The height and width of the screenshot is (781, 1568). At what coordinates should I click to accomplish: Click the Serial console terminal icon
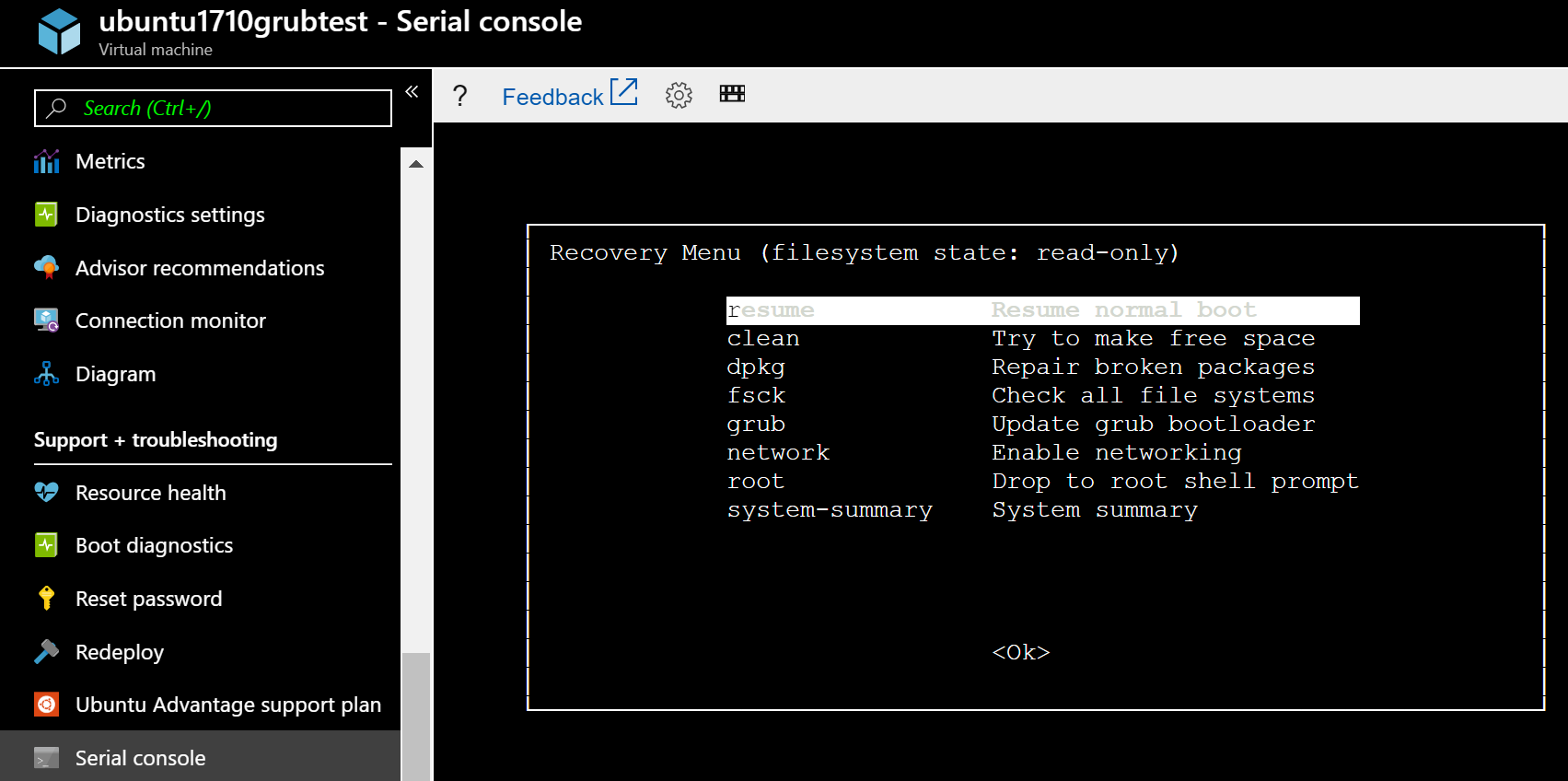pyautogui.click(x=46, y=758)
